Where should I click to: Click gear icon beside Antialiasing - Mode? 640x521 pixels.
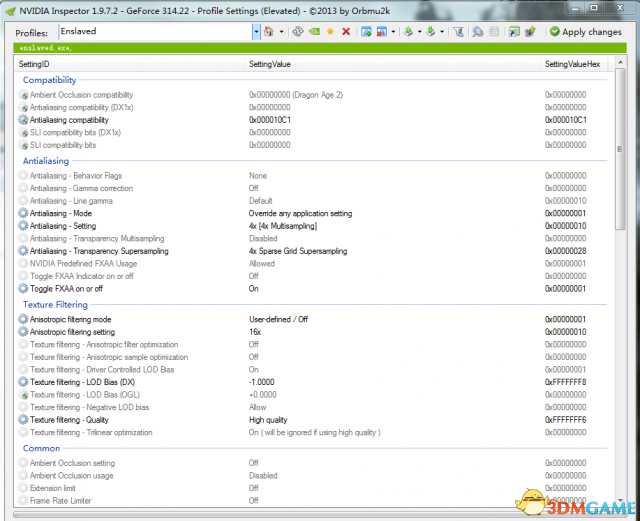point(23,213)
